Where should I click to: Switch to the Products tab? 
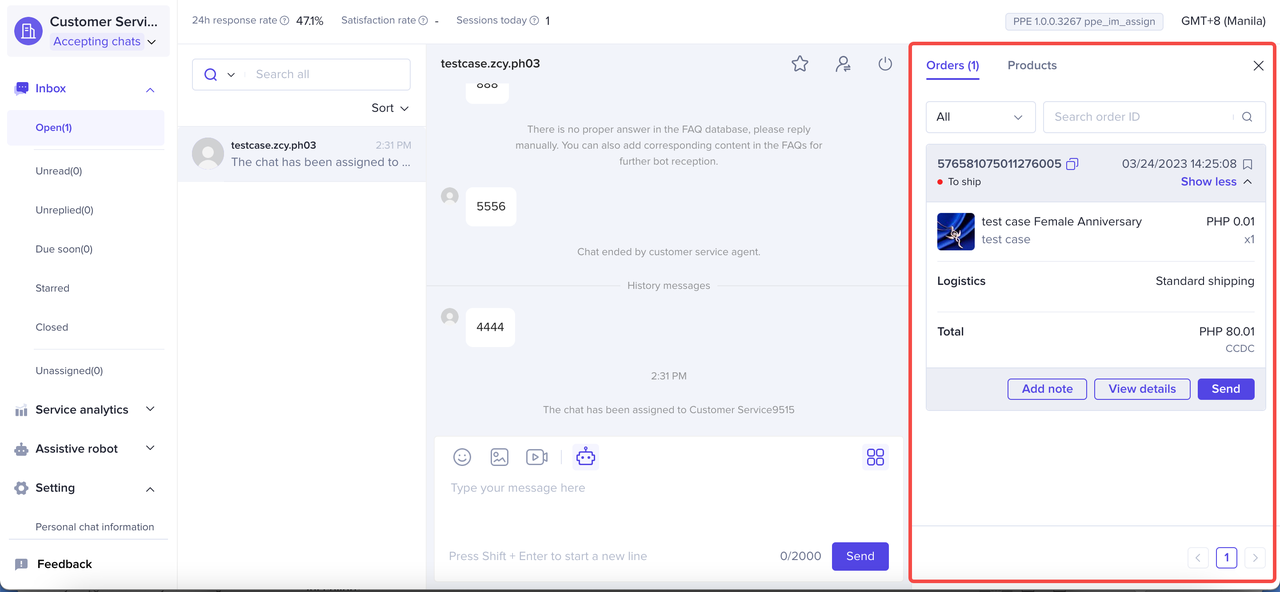(x=1032, y=65)
